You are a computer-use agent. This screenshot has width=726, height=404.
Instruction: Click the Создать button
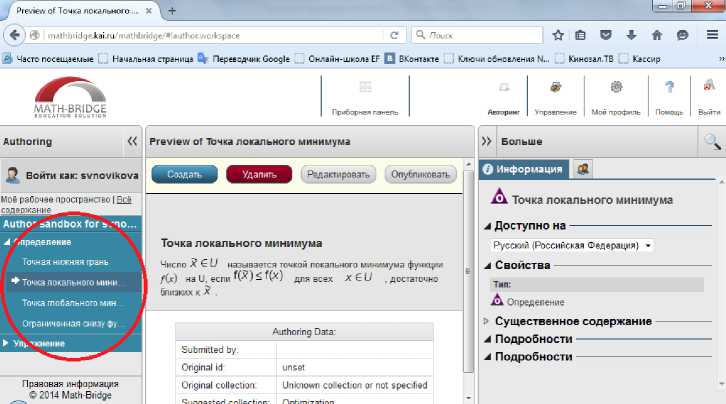(x=184, y=174)
